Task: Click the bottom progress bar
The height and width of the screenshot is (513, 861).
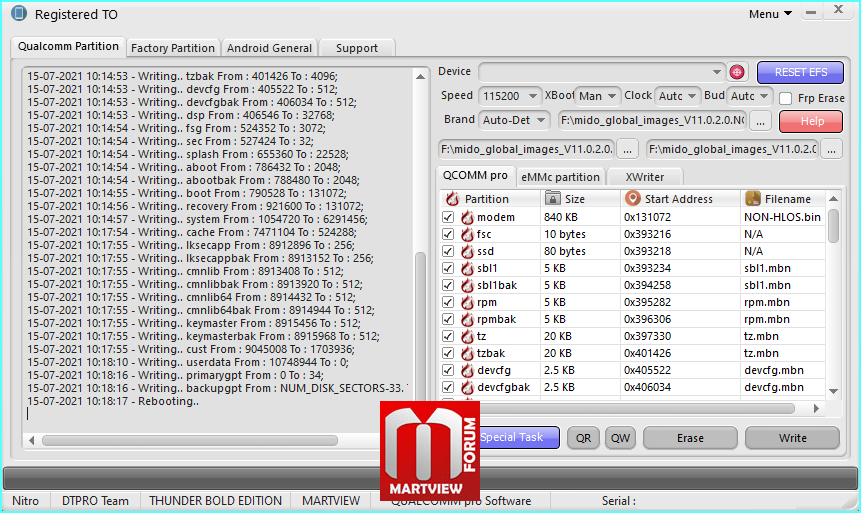Action: [x=430, y=478]
